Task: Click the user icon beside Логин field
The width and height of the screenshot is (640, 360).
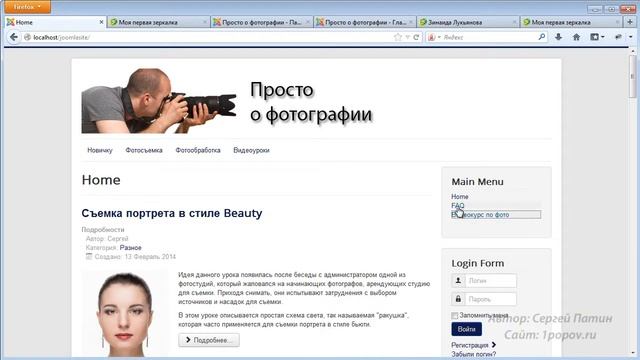Action: 458,281
